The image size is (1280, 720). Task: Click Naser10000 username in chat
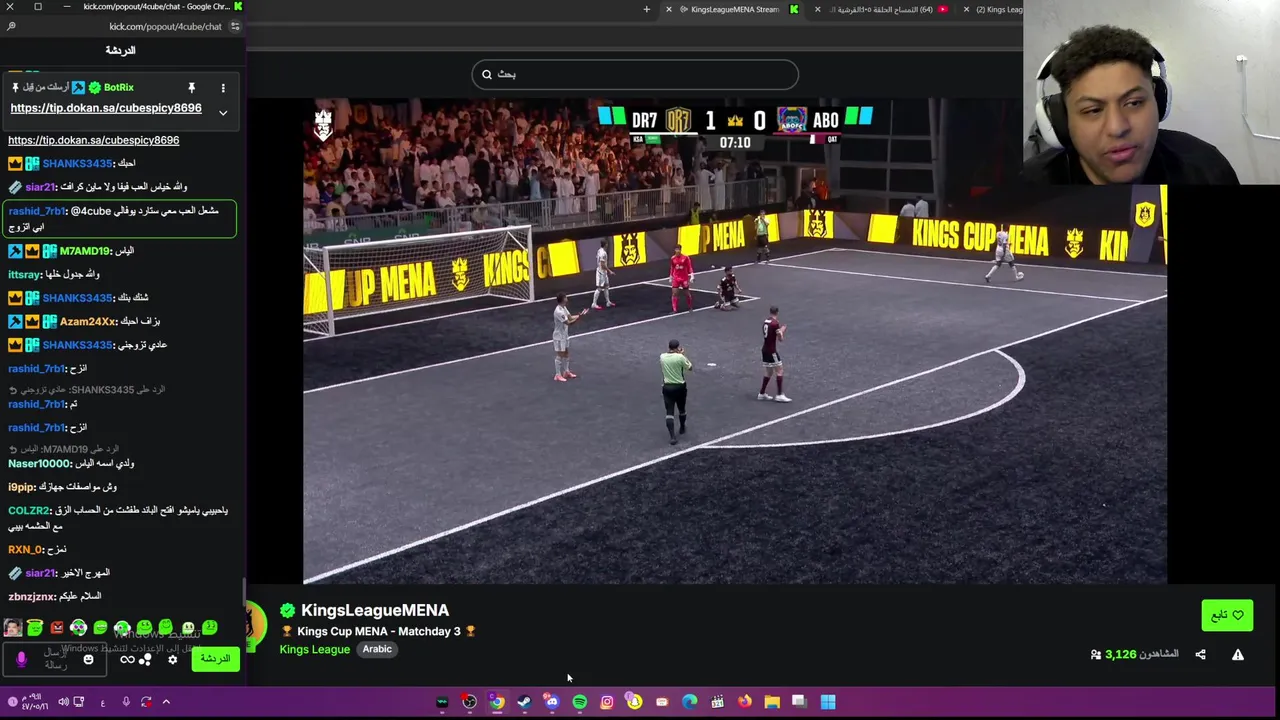[x=40, y=464]
